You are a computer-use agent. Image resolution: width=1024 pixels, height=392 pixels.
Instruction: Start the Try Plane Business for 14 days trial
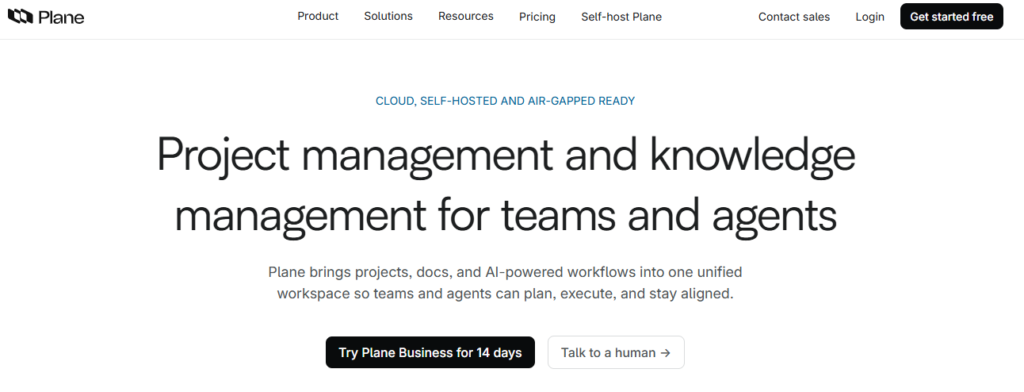[x=430, y=352]
